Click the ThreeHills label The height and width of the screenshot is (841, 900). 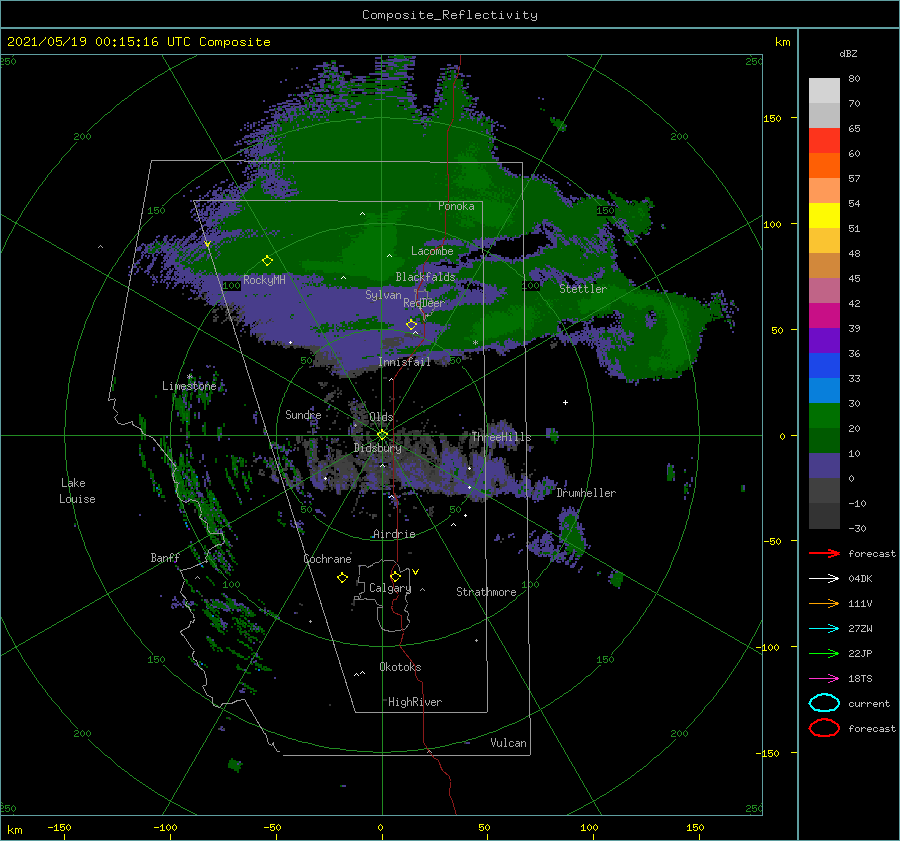tap(502, 437)
